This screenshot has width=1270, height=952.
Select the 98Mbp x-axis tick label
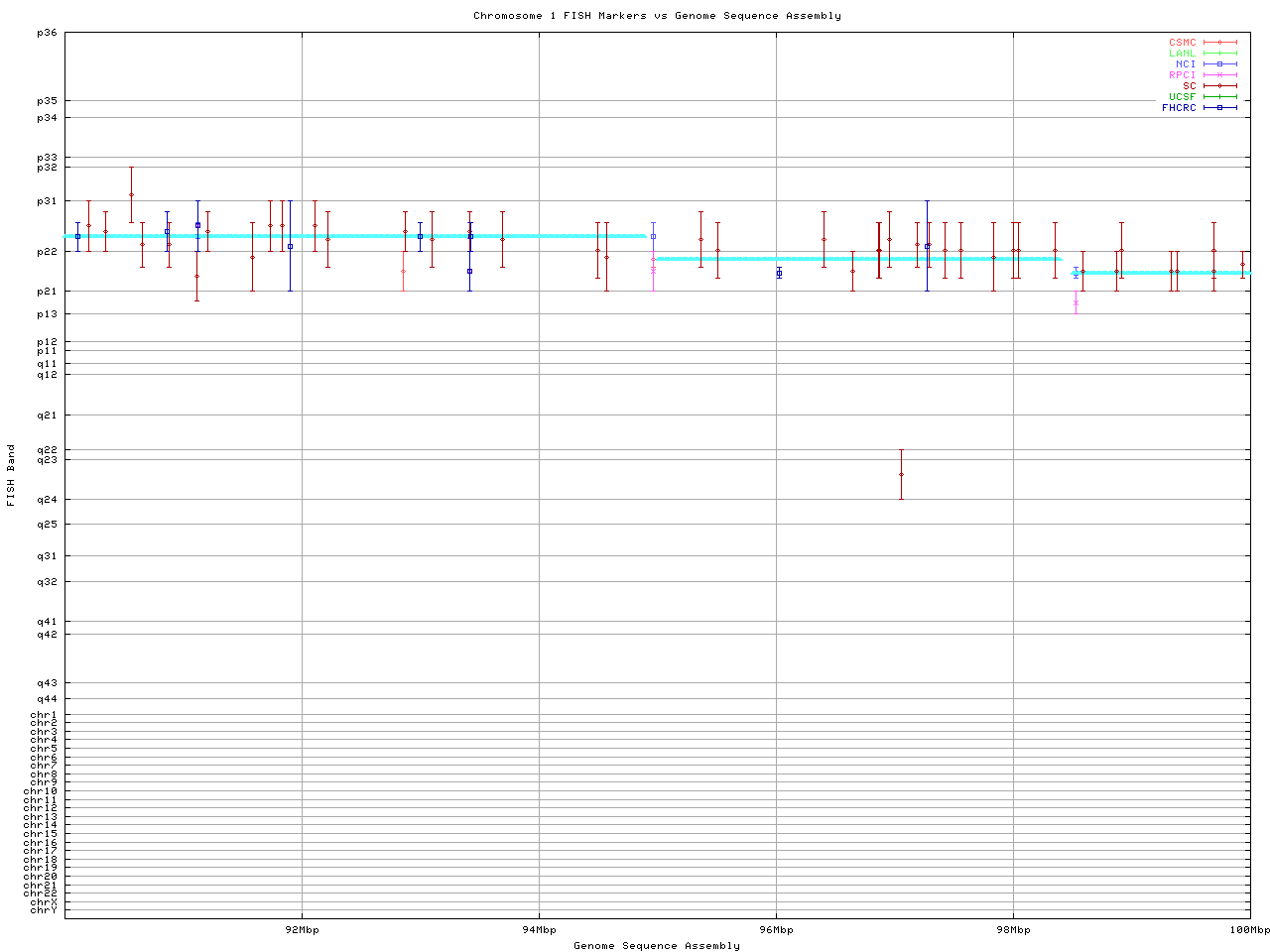click(1013, 930)
